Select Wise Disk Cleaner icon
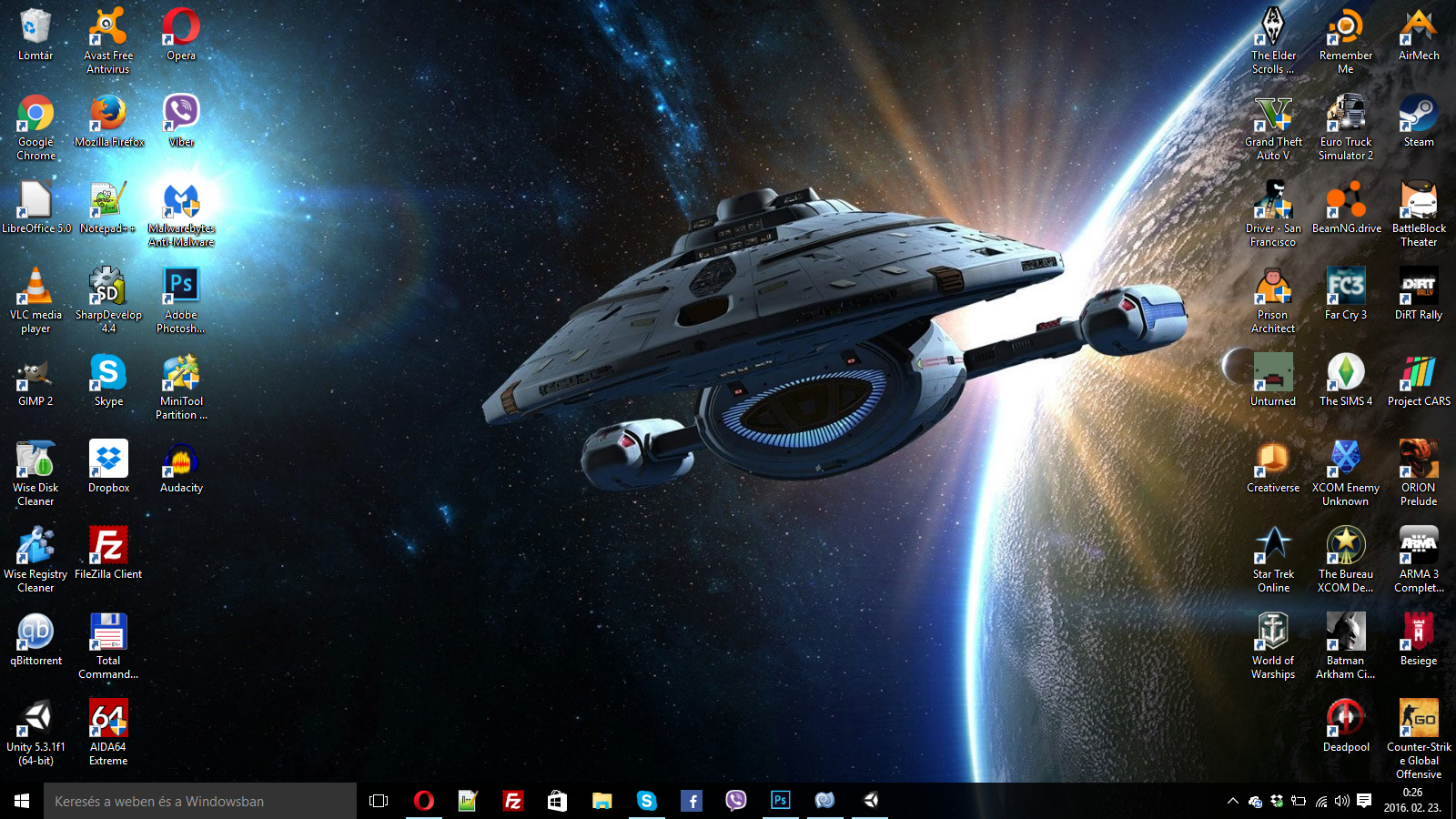 pos(35,473)
